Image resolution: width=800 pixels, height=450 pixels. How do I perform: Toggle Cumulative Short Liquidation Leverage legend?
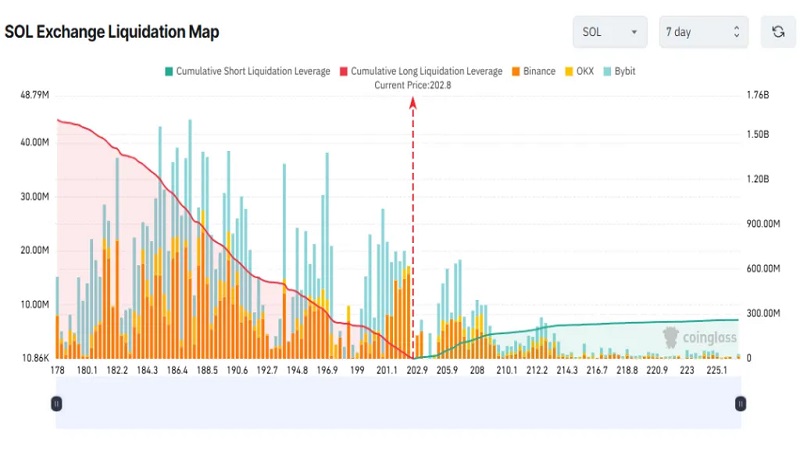click(247, 72)
